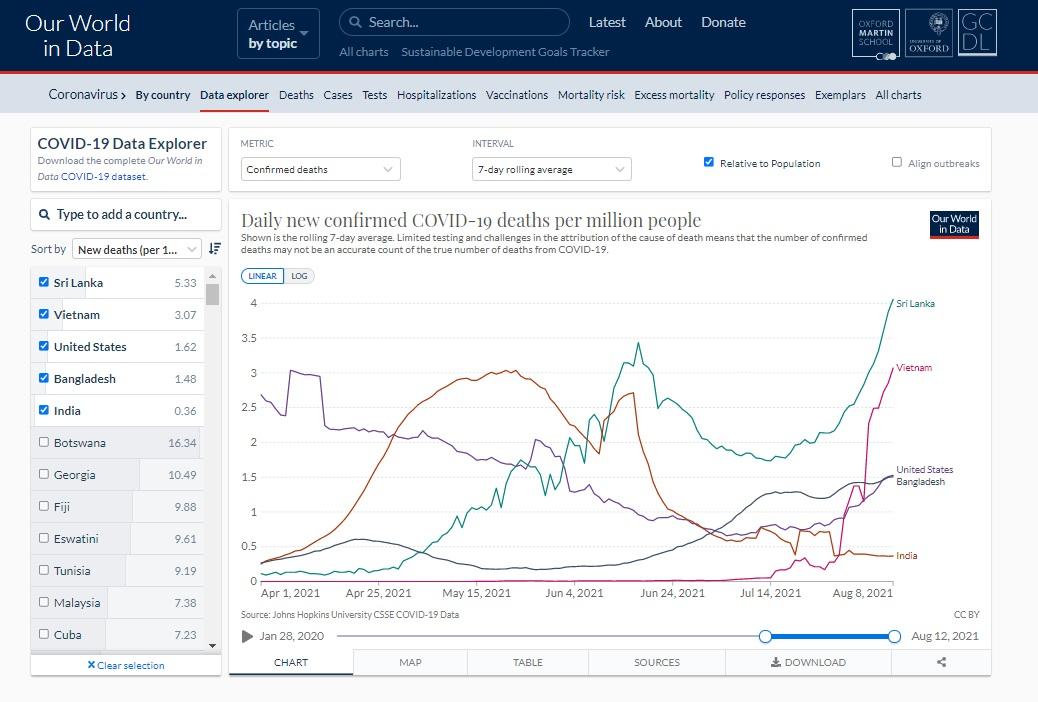Click Clear selection link
The image size is (1038, 702).
[126, 666]
